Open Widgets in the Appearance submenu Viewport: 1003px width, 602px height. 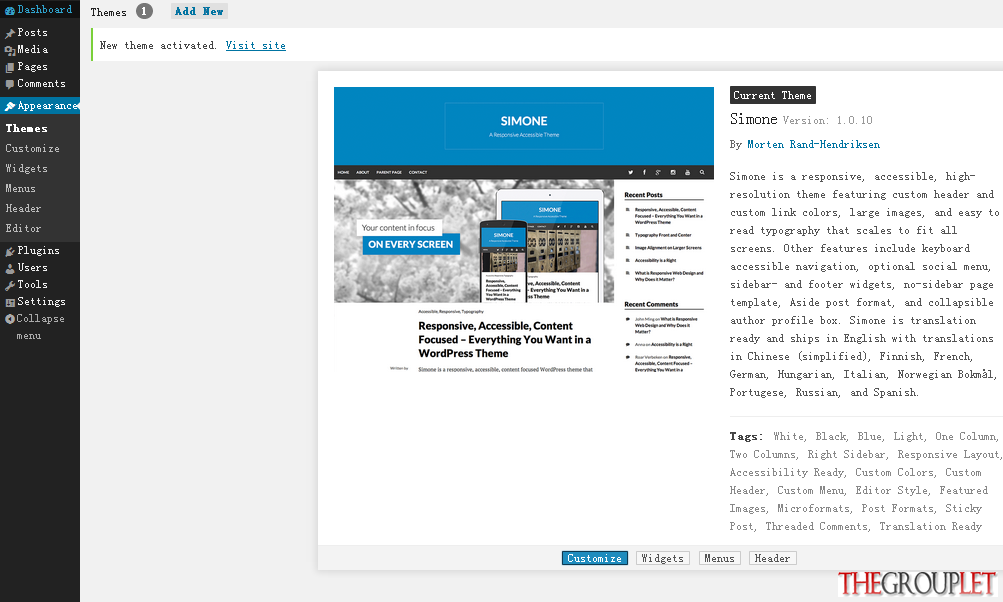pyautogui.click(x=27, y=168)
